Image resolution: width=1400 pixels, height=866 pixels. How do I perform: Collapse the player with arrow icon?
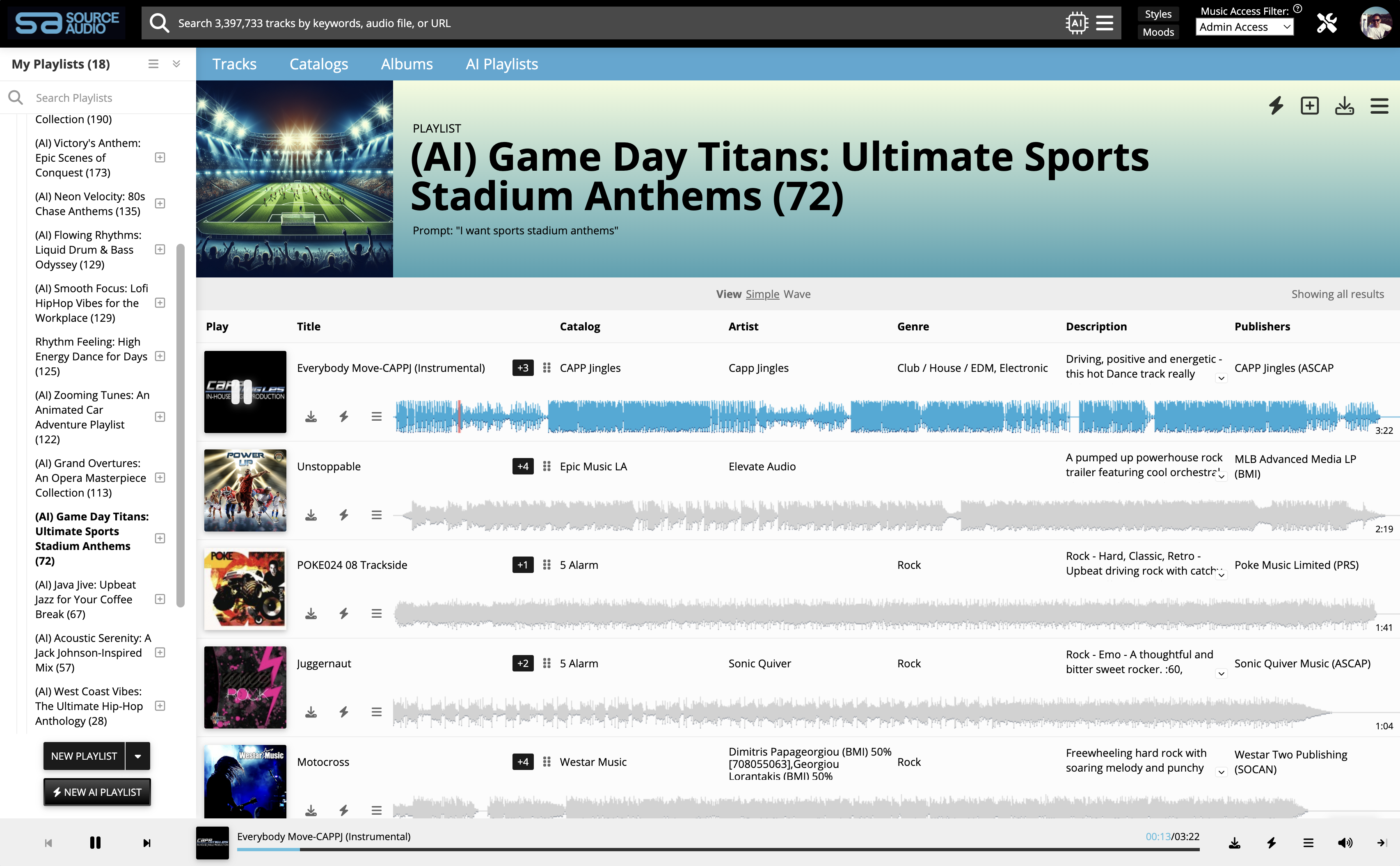click(x=1382, y=843)
